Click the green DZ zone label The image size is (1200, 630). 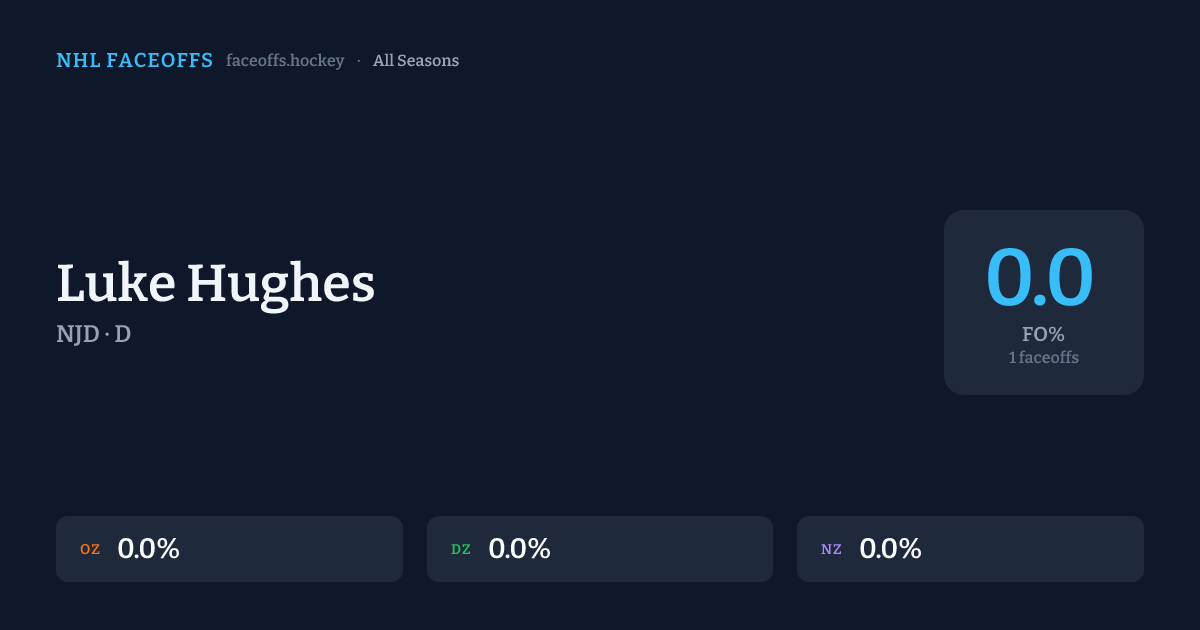461,549
